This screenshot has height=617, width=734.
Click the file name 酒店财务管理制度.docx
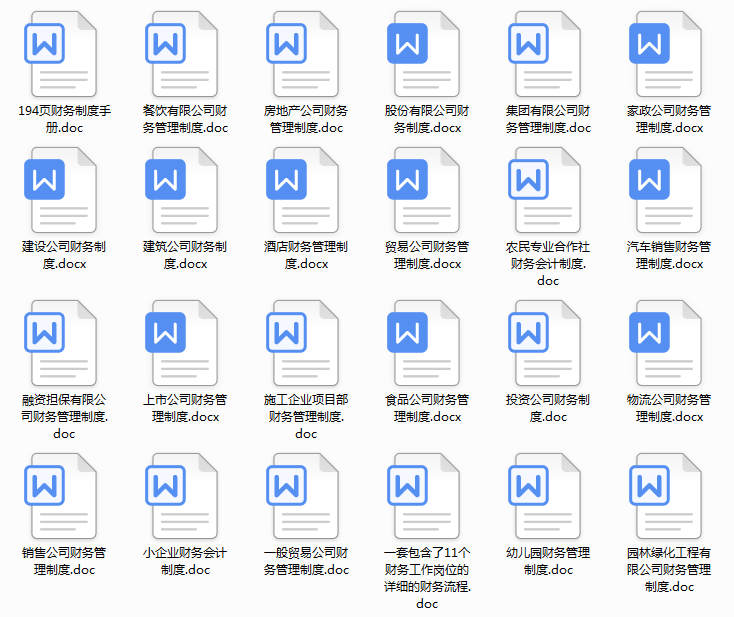click(306, 255)
